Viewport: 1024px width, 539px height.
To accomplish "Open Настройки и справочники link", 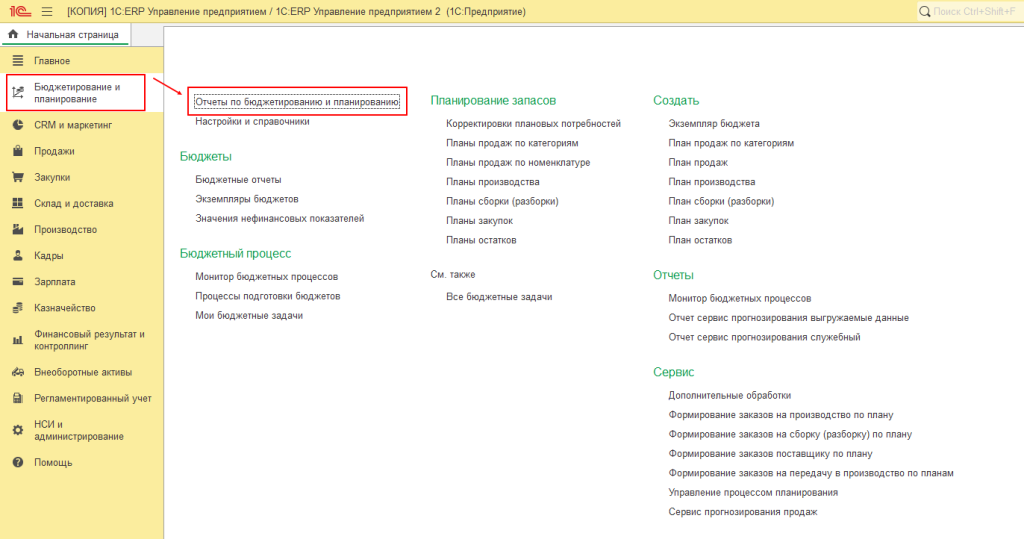I will [252, 121].
